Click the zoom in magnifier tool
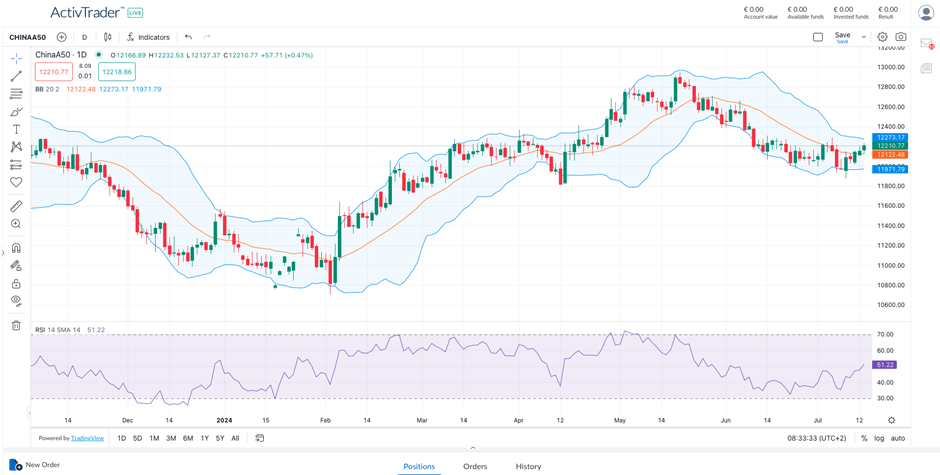 [x=16, y=224]
